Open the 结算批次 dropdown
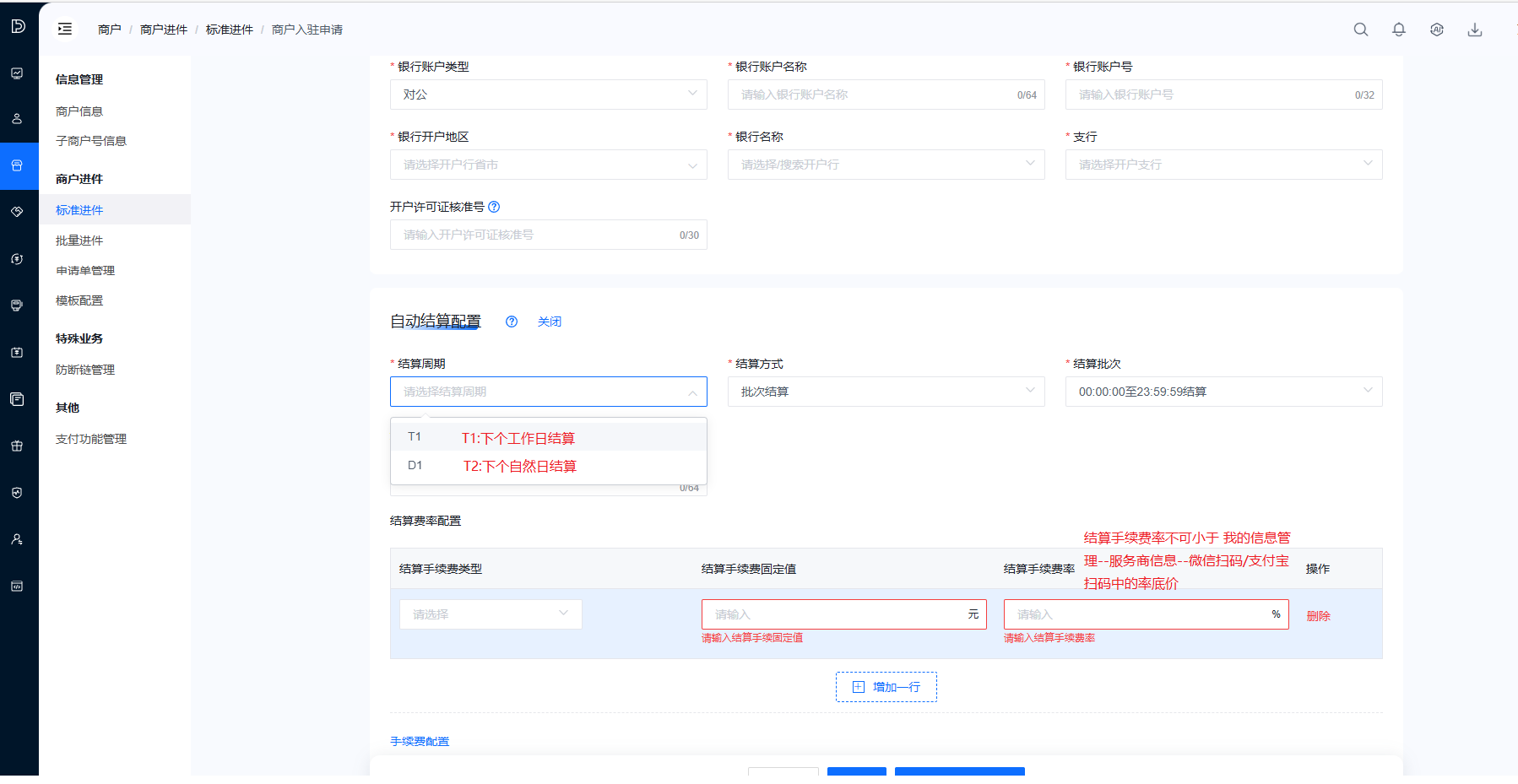The image size is (1518, 784). (1223, 392)
